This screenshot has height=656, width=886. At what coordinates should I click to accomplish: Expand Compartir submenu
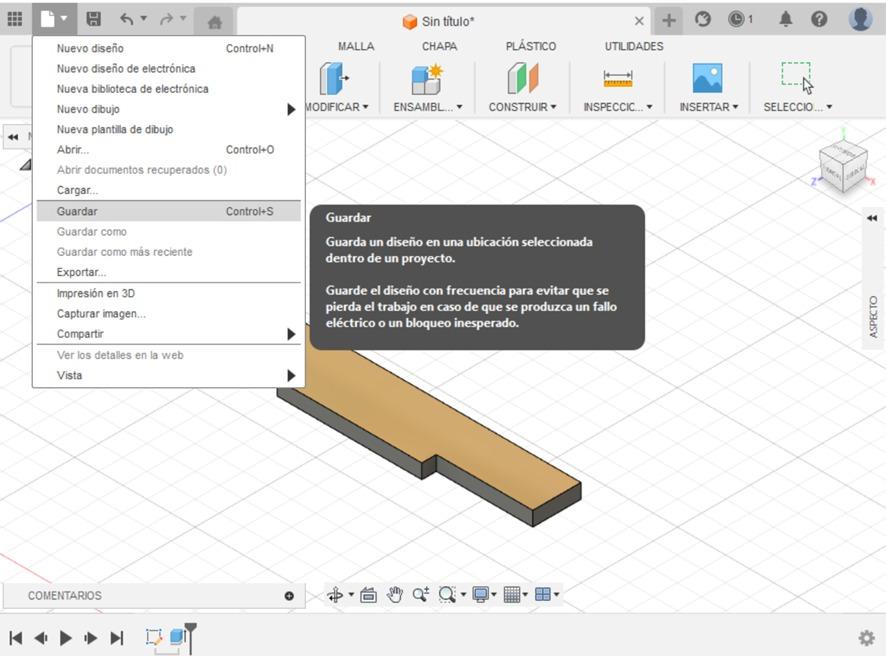coord(291,334)
